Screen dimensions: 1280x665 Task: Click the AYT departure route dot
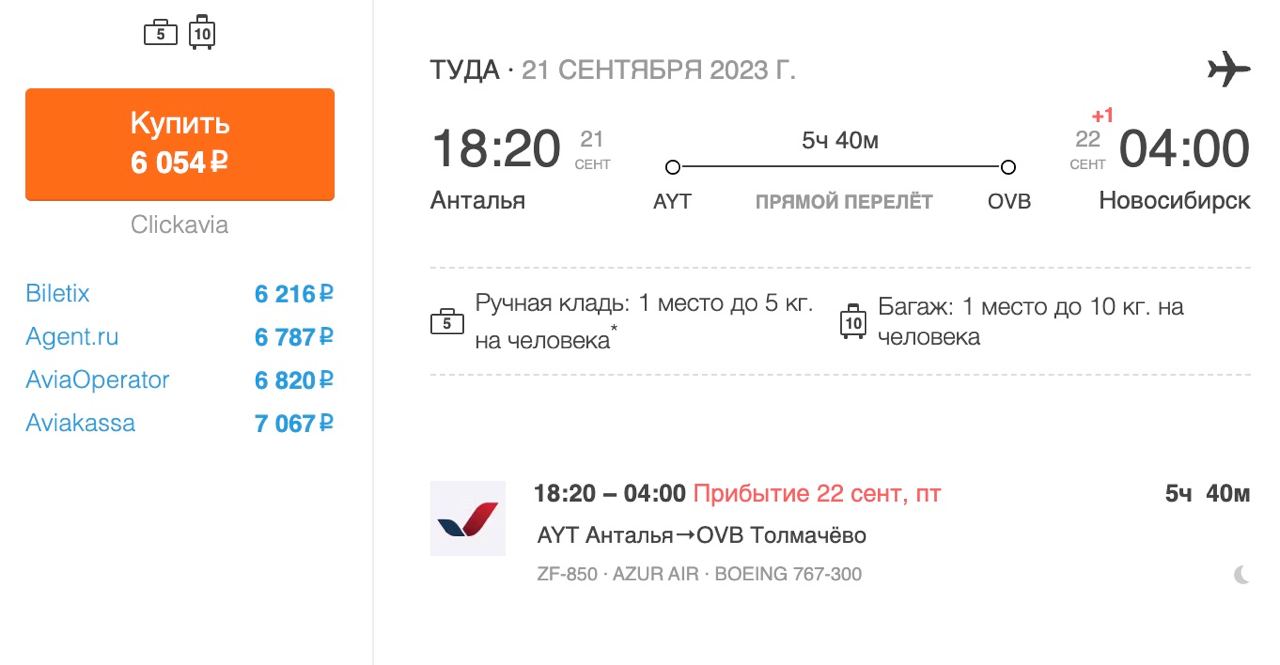673,167
